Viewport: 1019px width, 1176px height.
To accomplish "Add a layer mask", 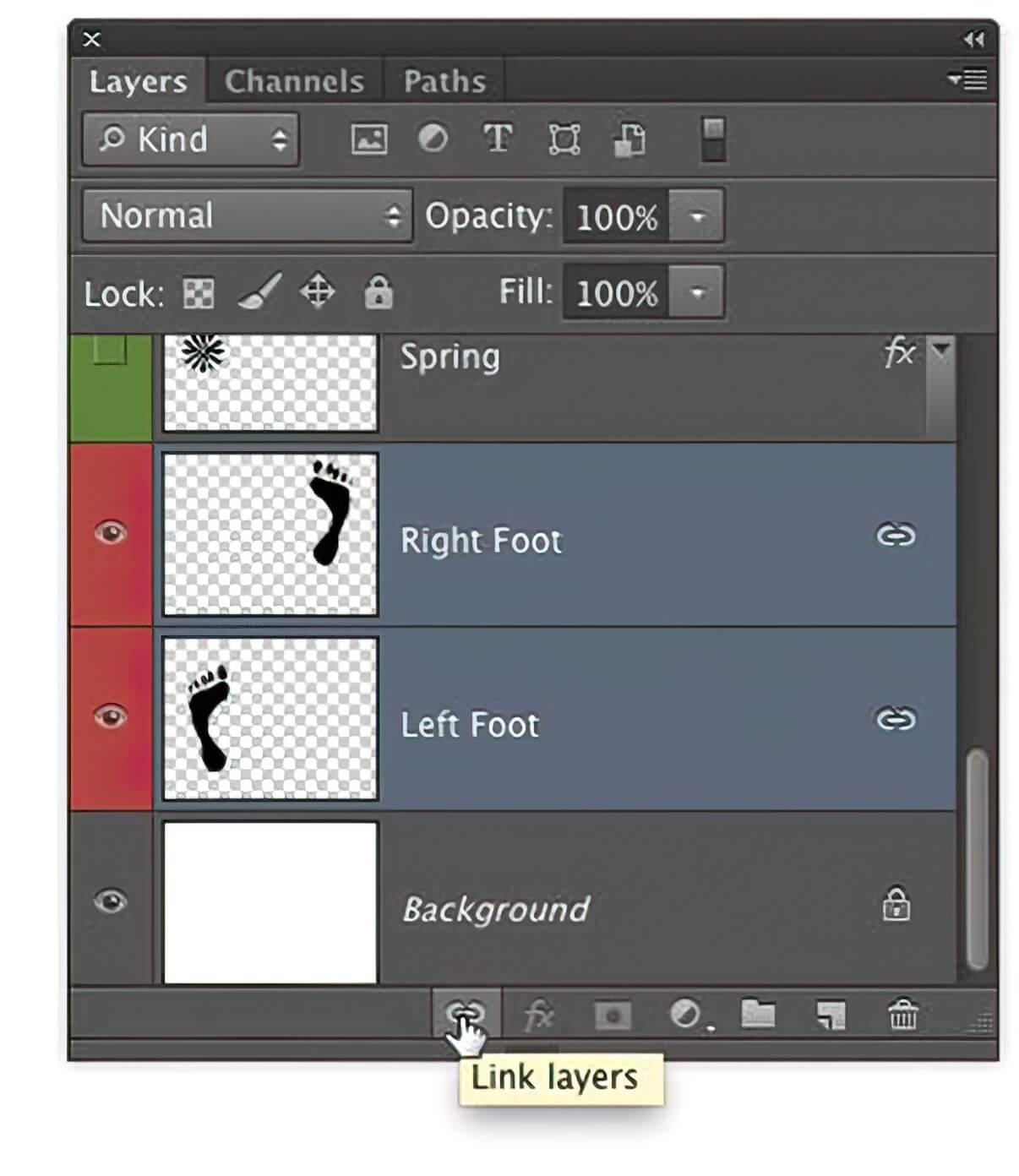I will (x=613, y=1015).
